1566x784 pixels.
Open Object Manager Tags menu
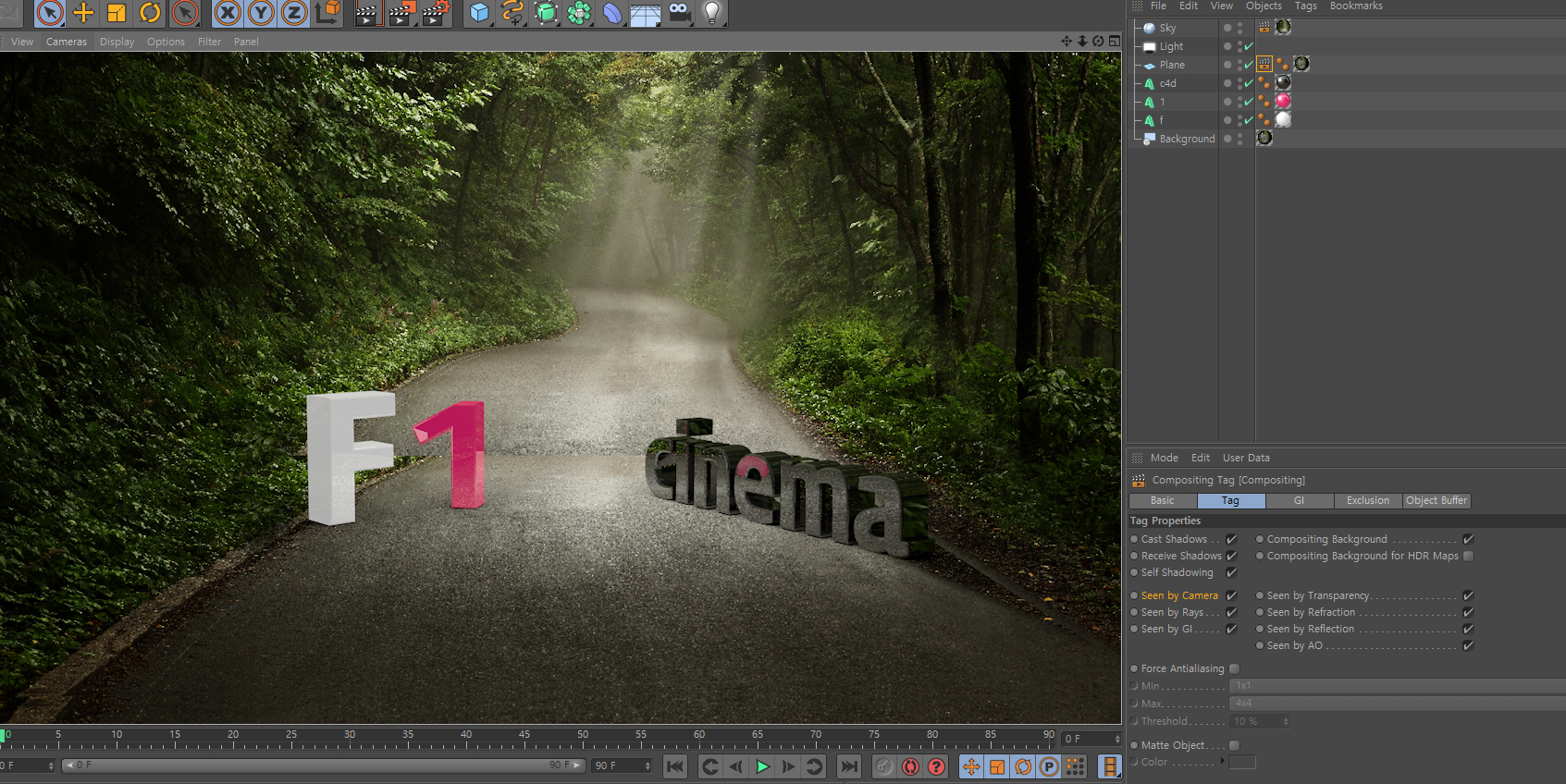(1305, 6)
